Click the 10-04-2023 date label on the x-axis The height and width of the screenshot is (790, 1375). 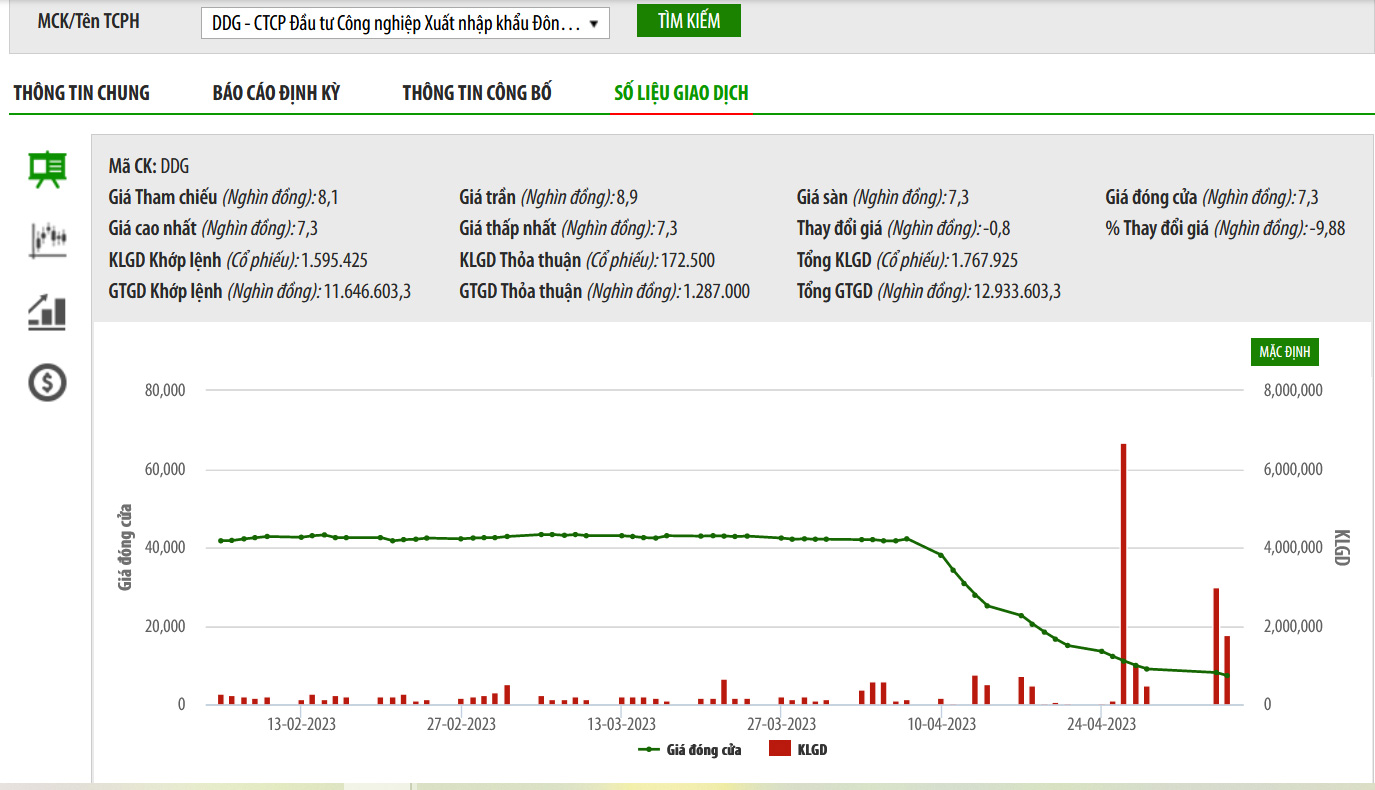click(941, 724)
